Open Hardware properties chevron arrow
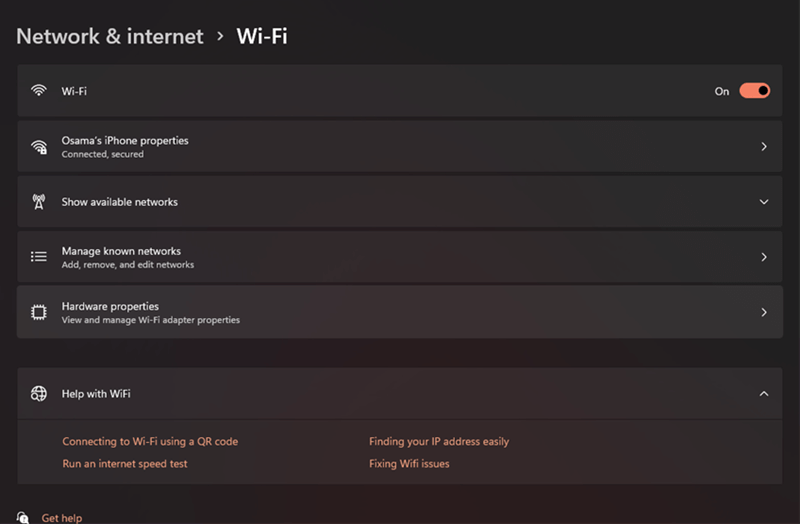The height and width of the screenshot is (524, 800). click(764, 312)
